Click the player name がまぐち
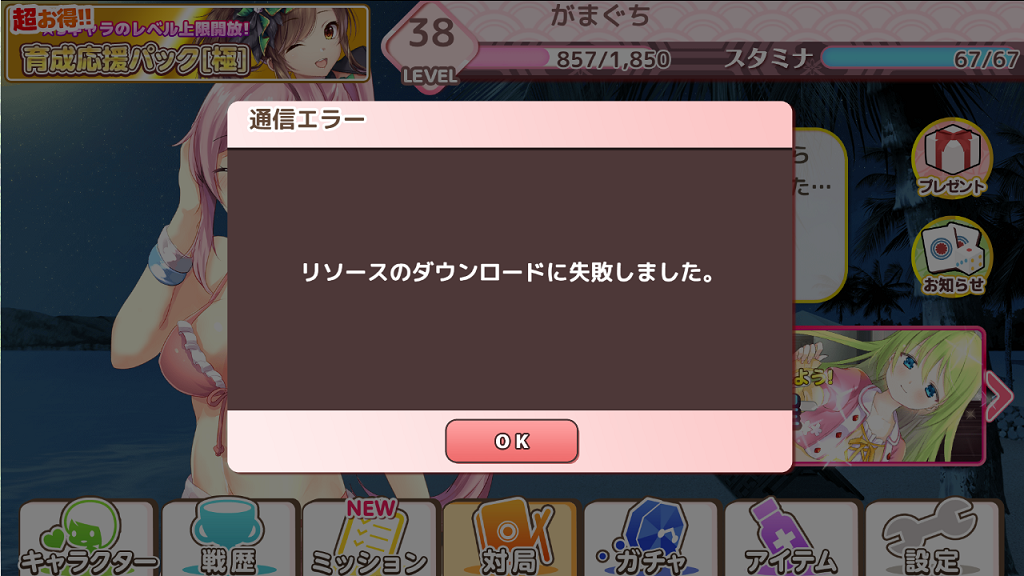 point(600,16)
